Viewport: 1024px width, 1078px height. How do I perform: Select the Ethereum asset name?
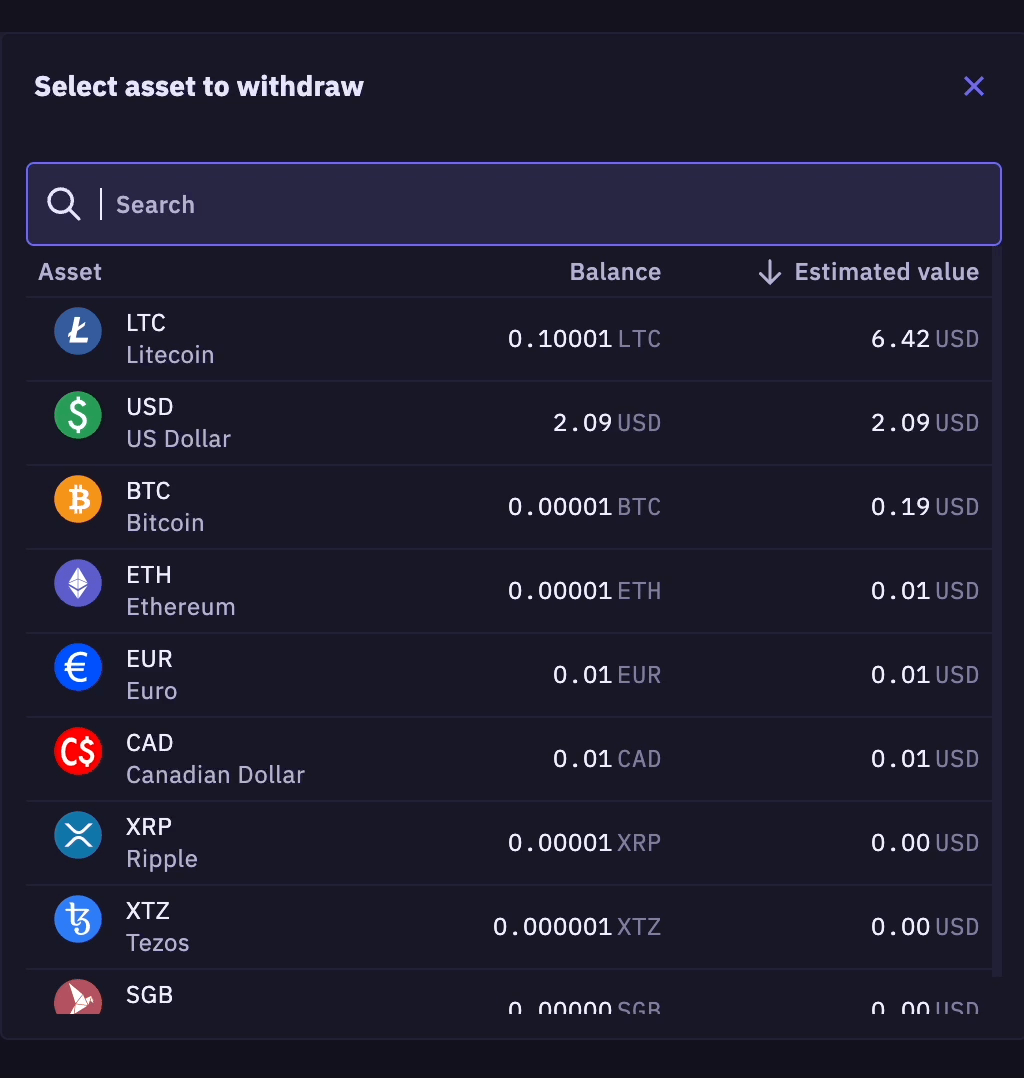click(181, 607)
